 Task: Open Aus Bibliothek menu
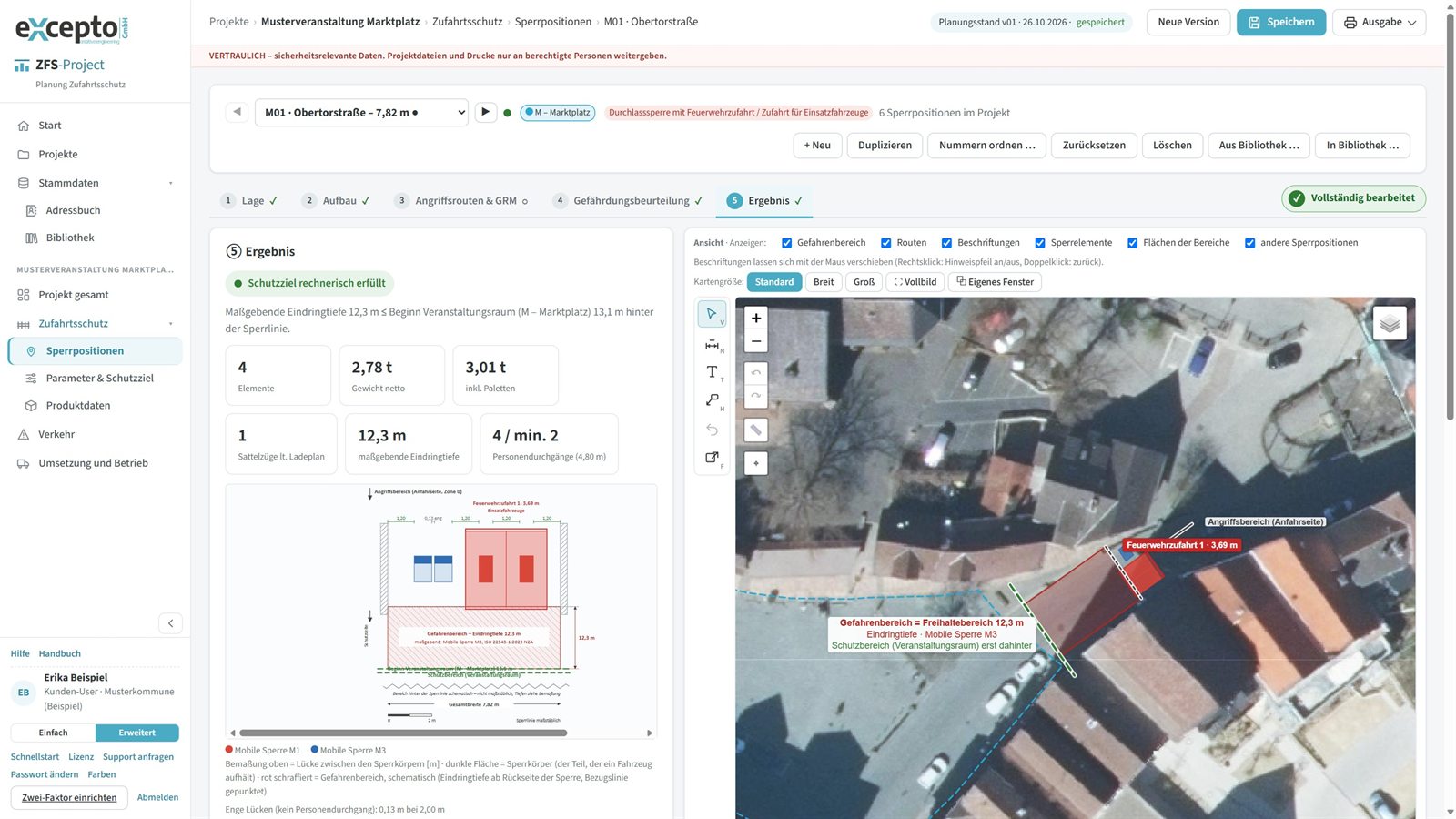1259,146
